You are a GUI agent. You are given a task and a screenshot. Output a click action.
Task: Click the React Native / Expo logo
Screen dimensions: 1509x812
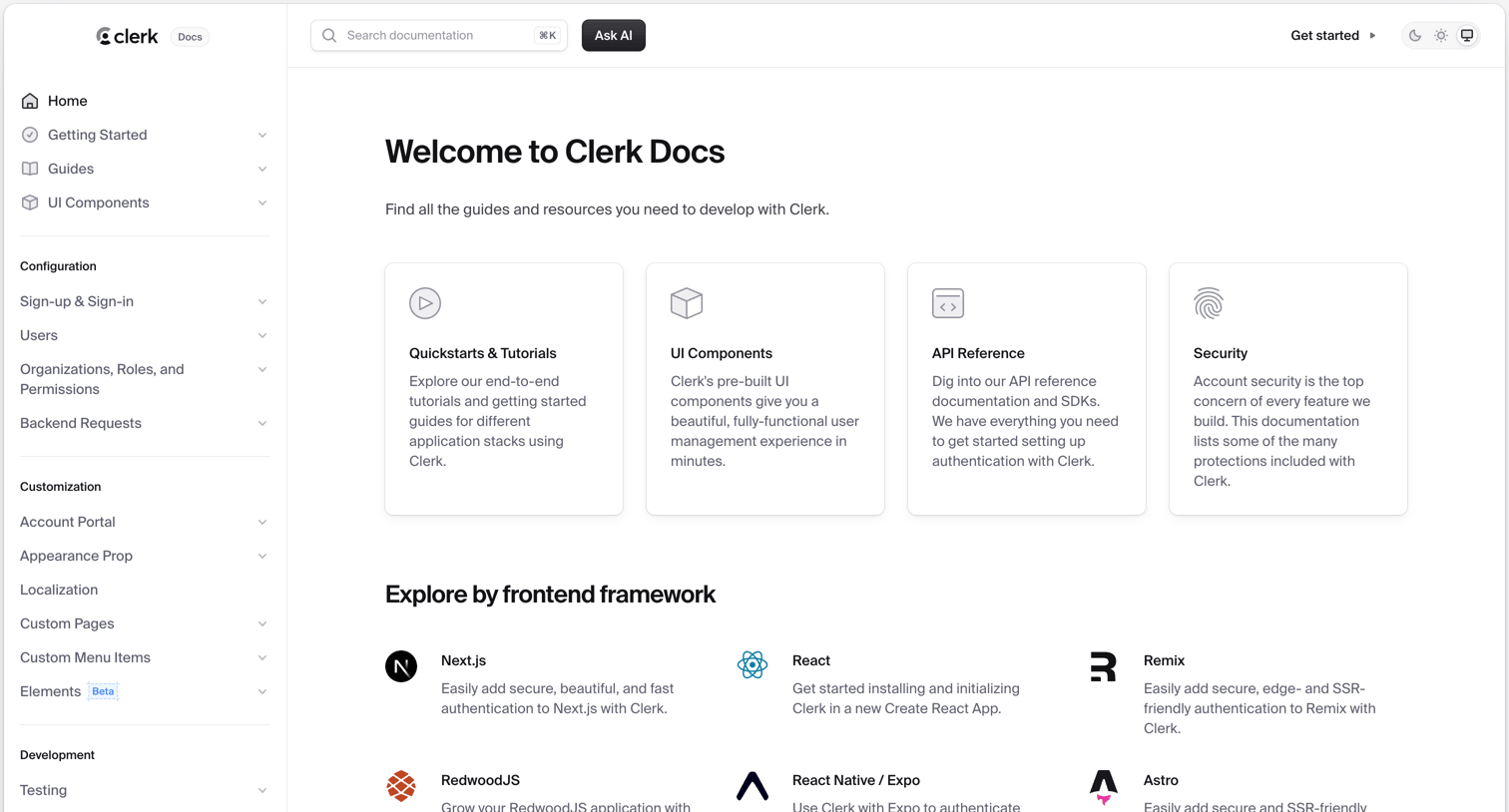coord(753,786)
